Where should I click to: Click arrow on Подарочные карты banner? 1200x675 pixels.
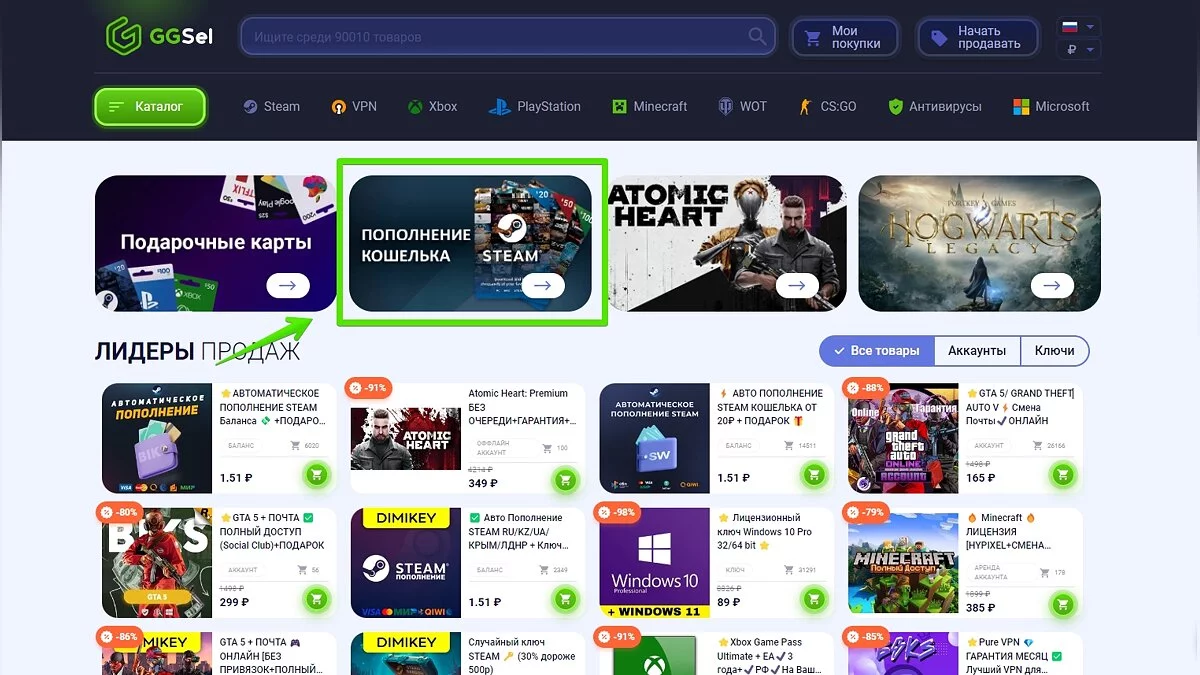click(x=288, y=286)
